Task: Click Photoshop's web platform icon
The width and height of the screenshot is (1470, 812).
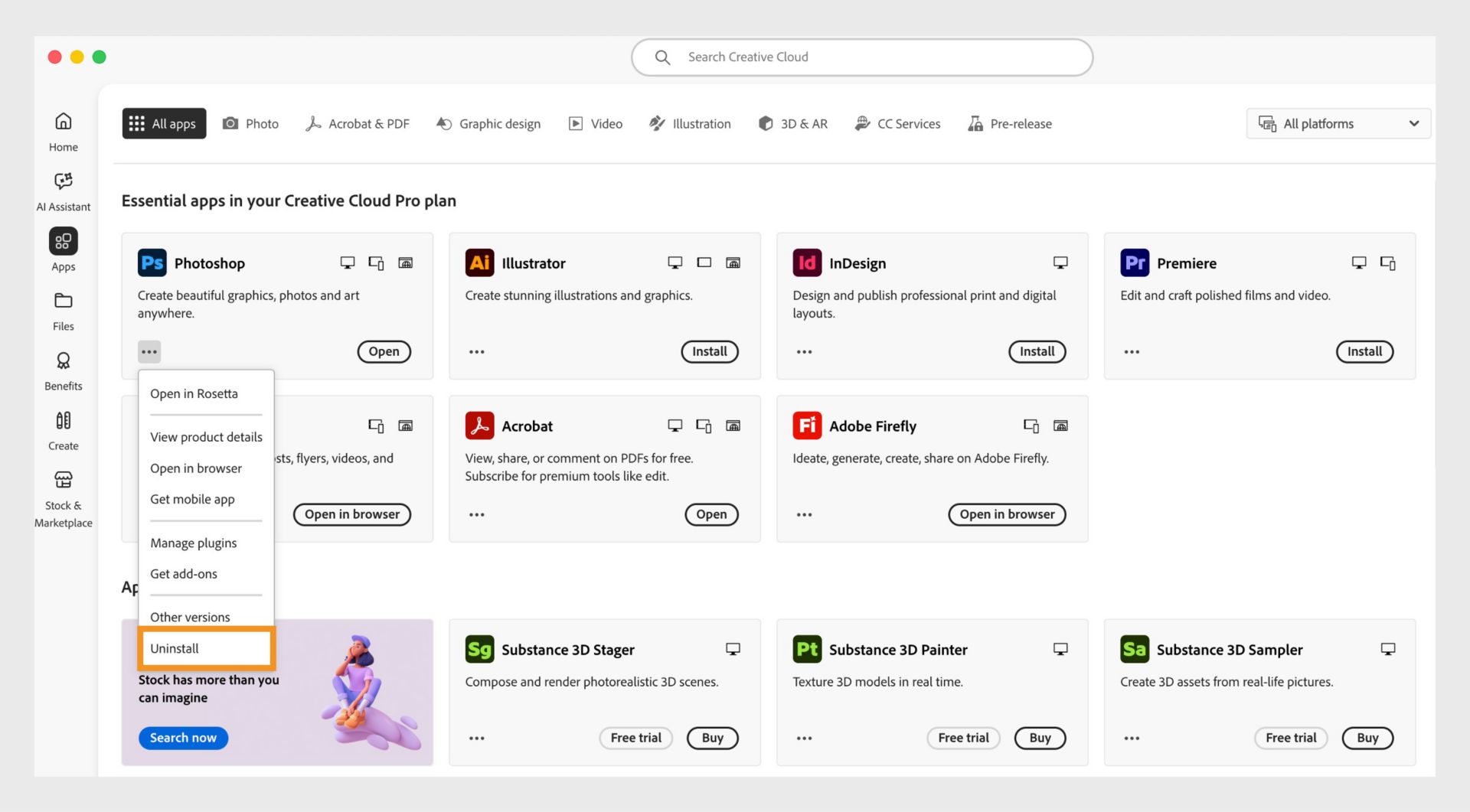Action: tap(406, 263)
